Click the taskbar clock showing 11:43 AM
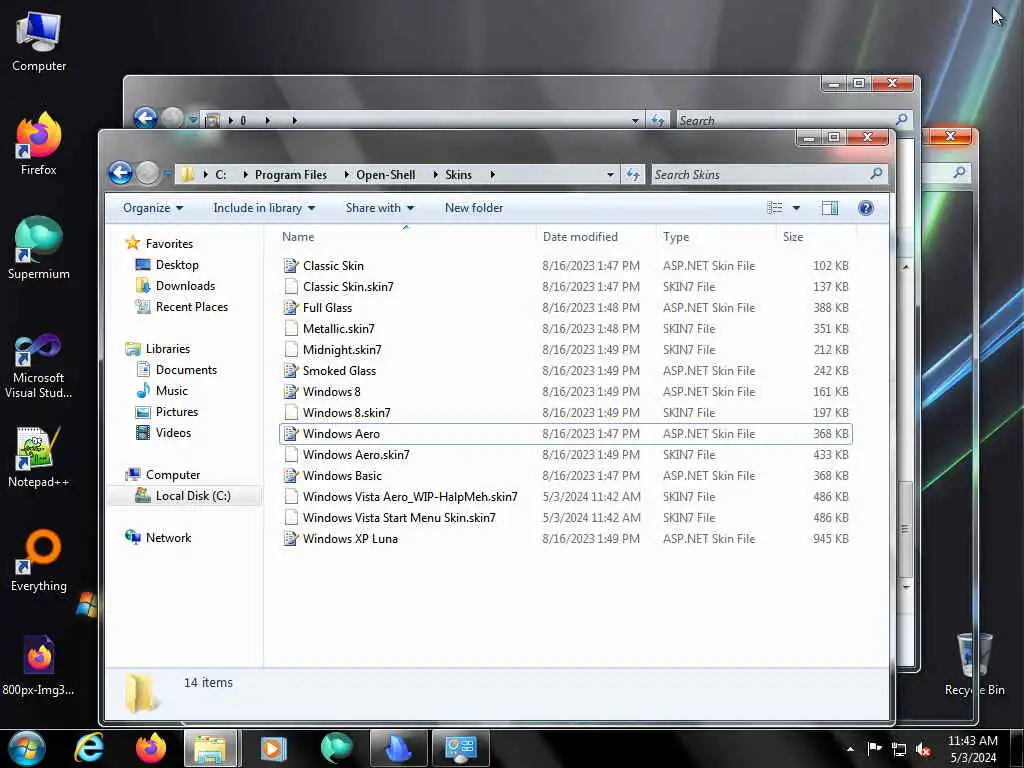This screenshot has height=768, width=1024. point(972,749)
